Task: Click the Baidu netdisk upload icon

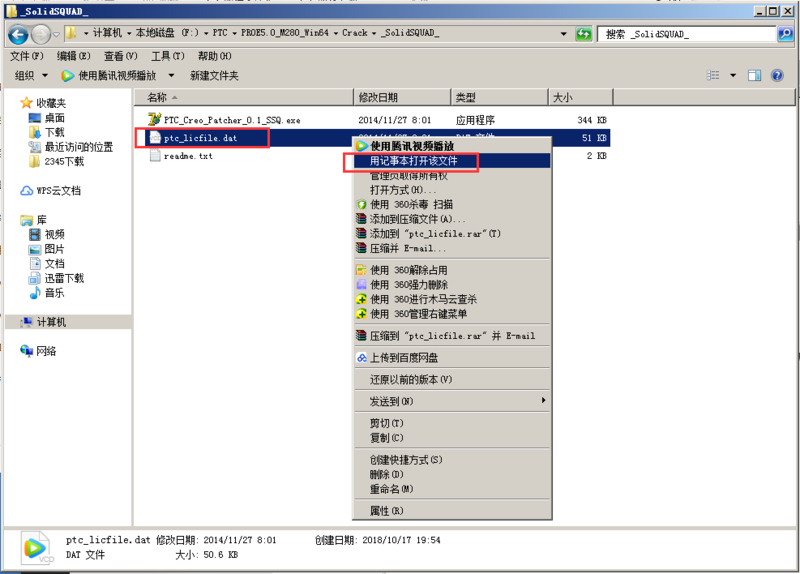Action: tap(362, 358)
